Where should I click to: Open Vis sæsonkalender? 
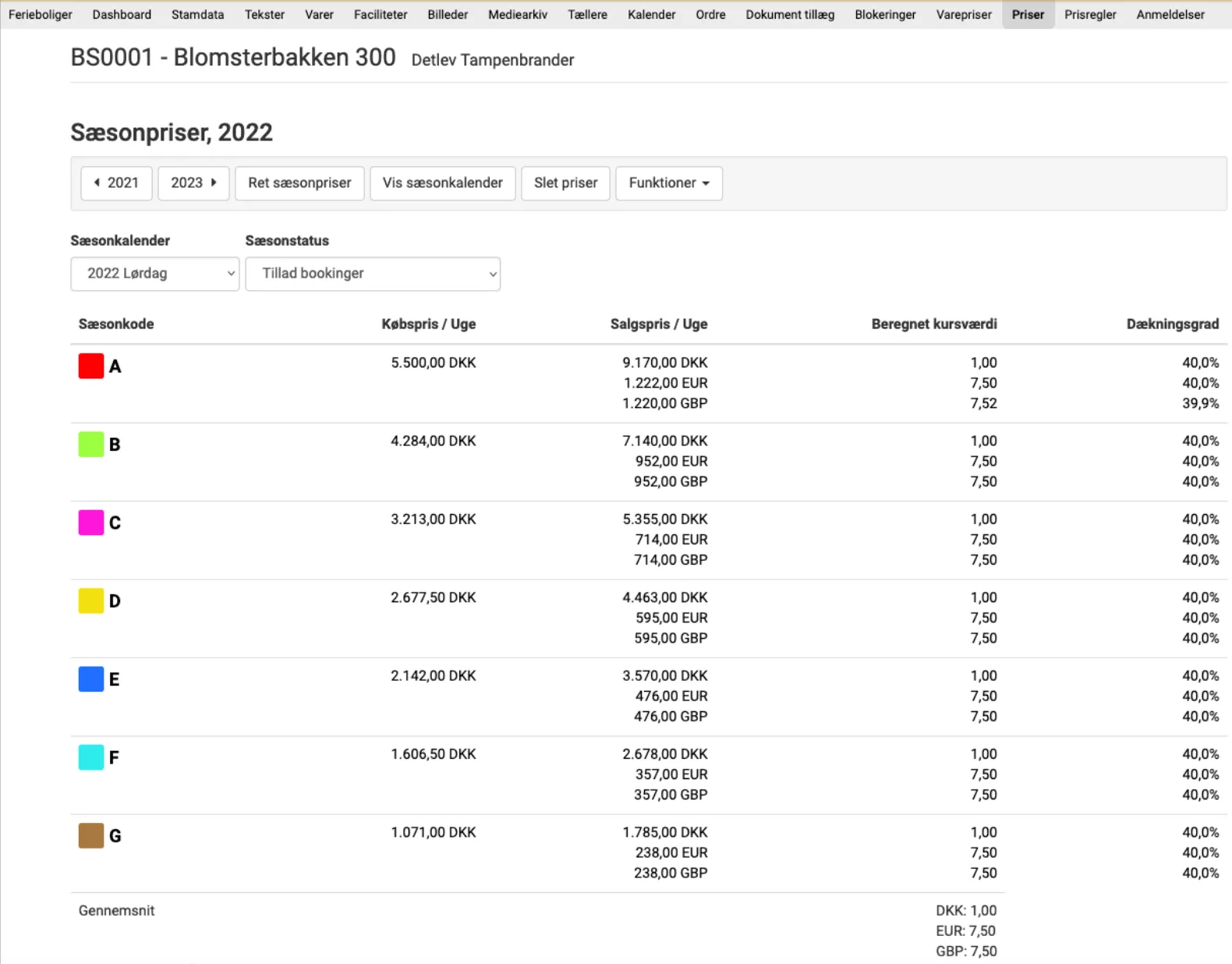tap(442, 183)
